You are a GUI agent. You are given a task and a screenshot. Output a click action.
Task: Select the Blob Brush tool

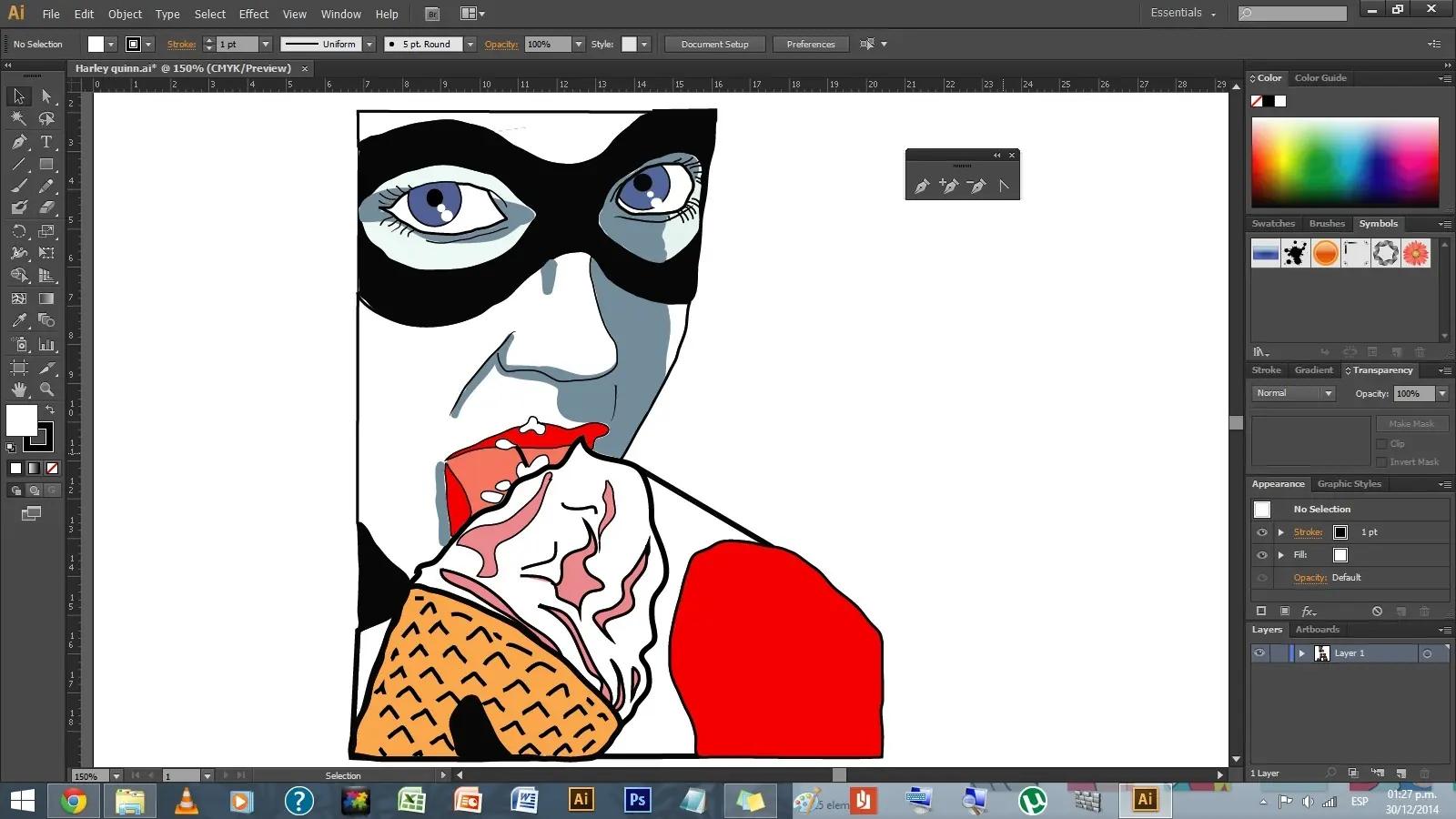click(x=19, y=207)
